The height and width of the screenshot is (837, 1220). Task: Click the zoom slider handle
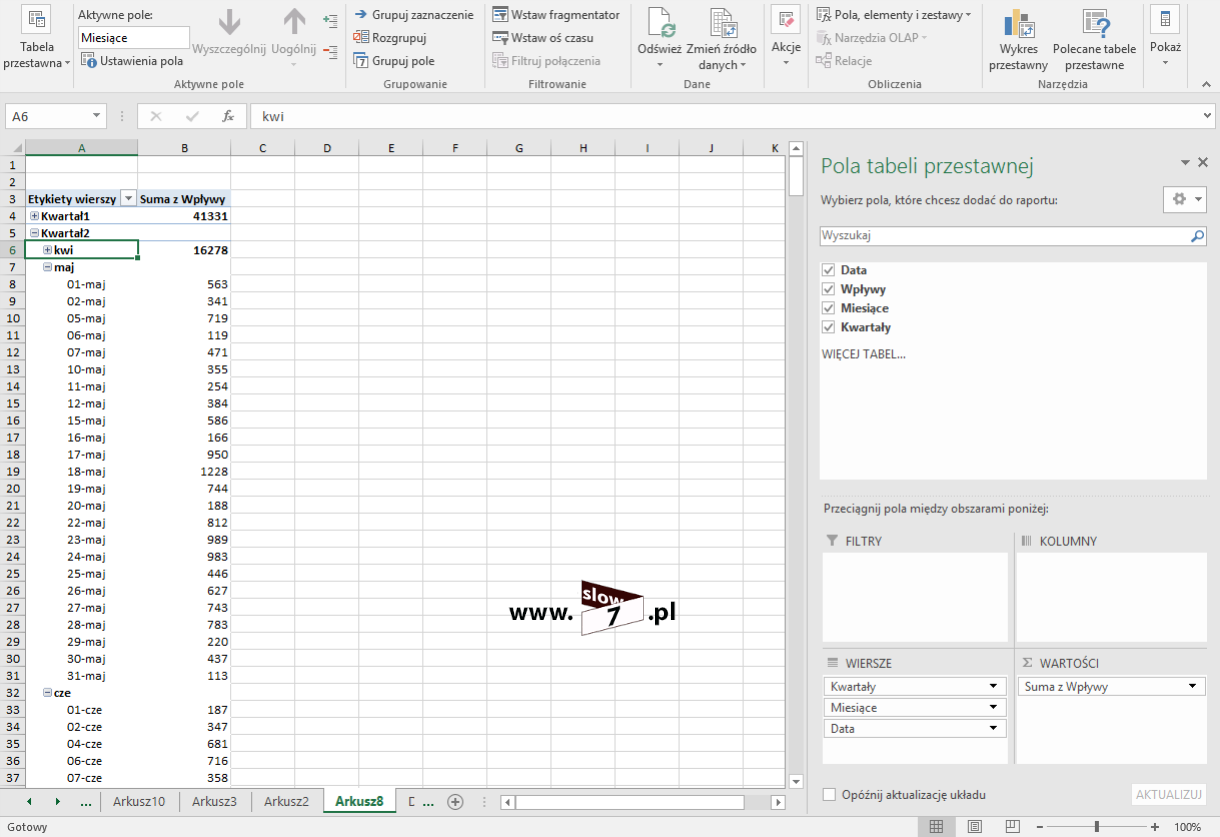(1097, 827)
